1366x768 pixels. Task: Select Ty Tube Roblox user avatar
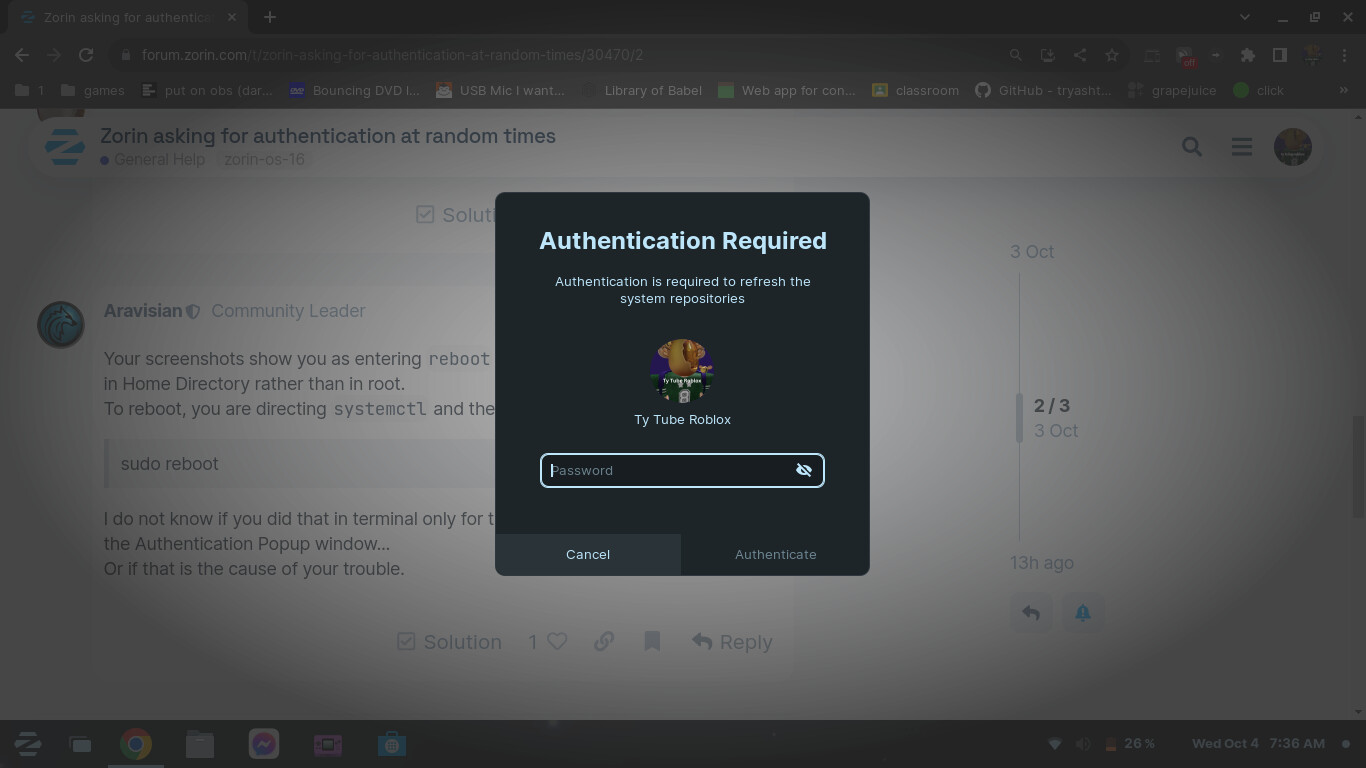point(682,371)
